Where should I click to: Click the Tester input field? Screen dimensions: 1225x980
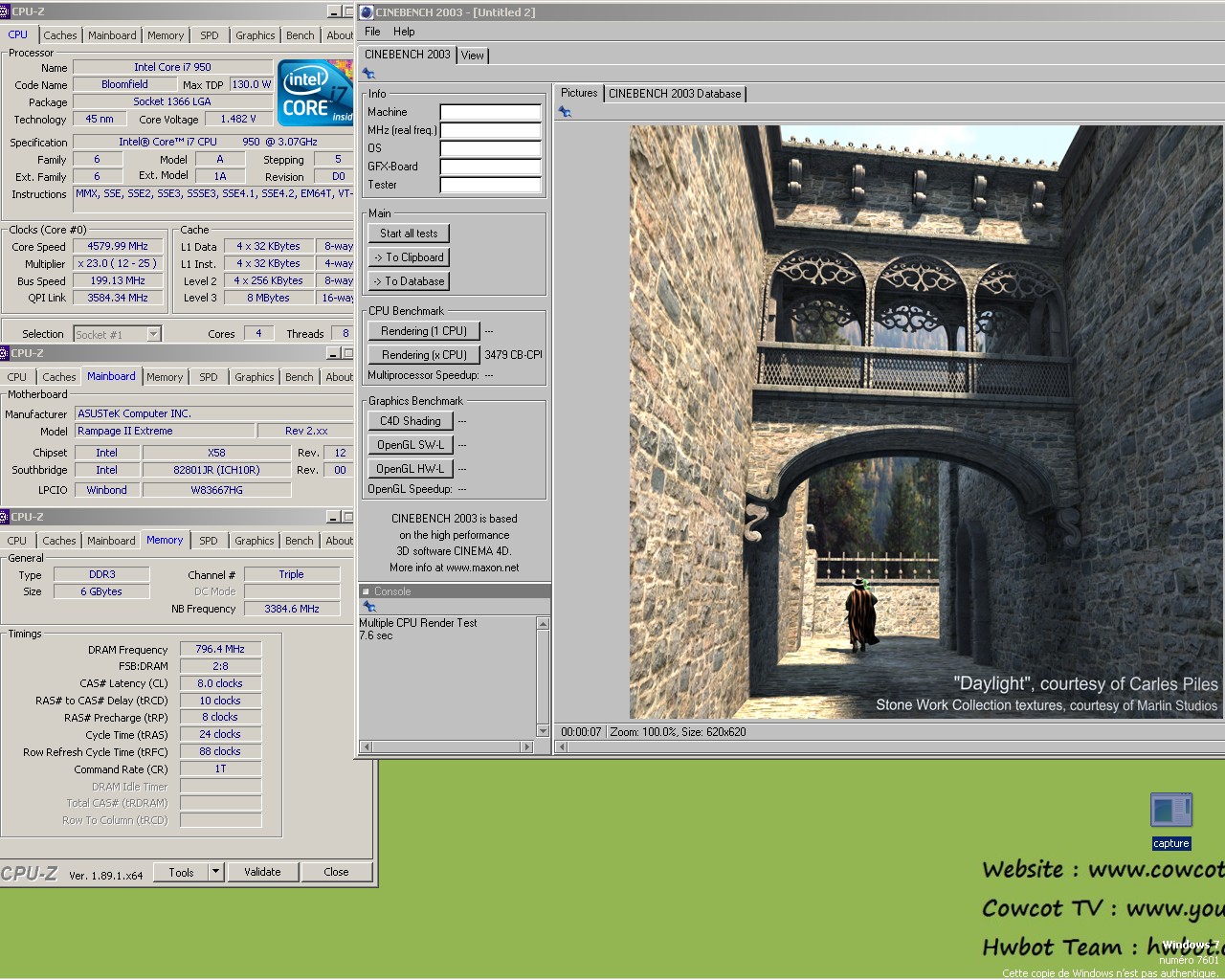click(491, 185)
